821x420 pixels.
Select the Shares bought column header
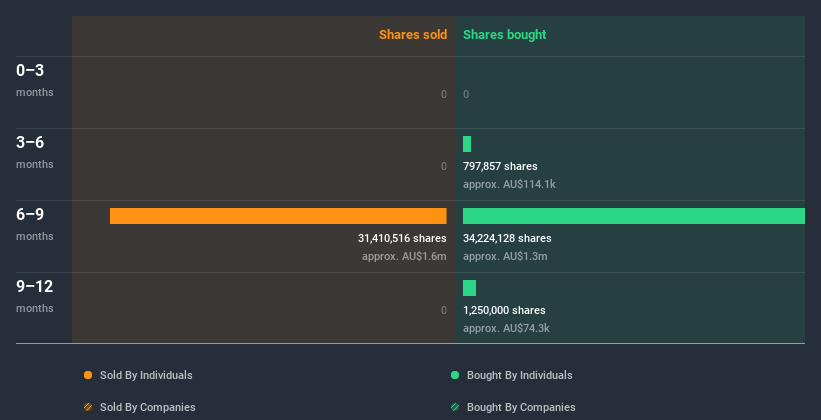point(504,35)
